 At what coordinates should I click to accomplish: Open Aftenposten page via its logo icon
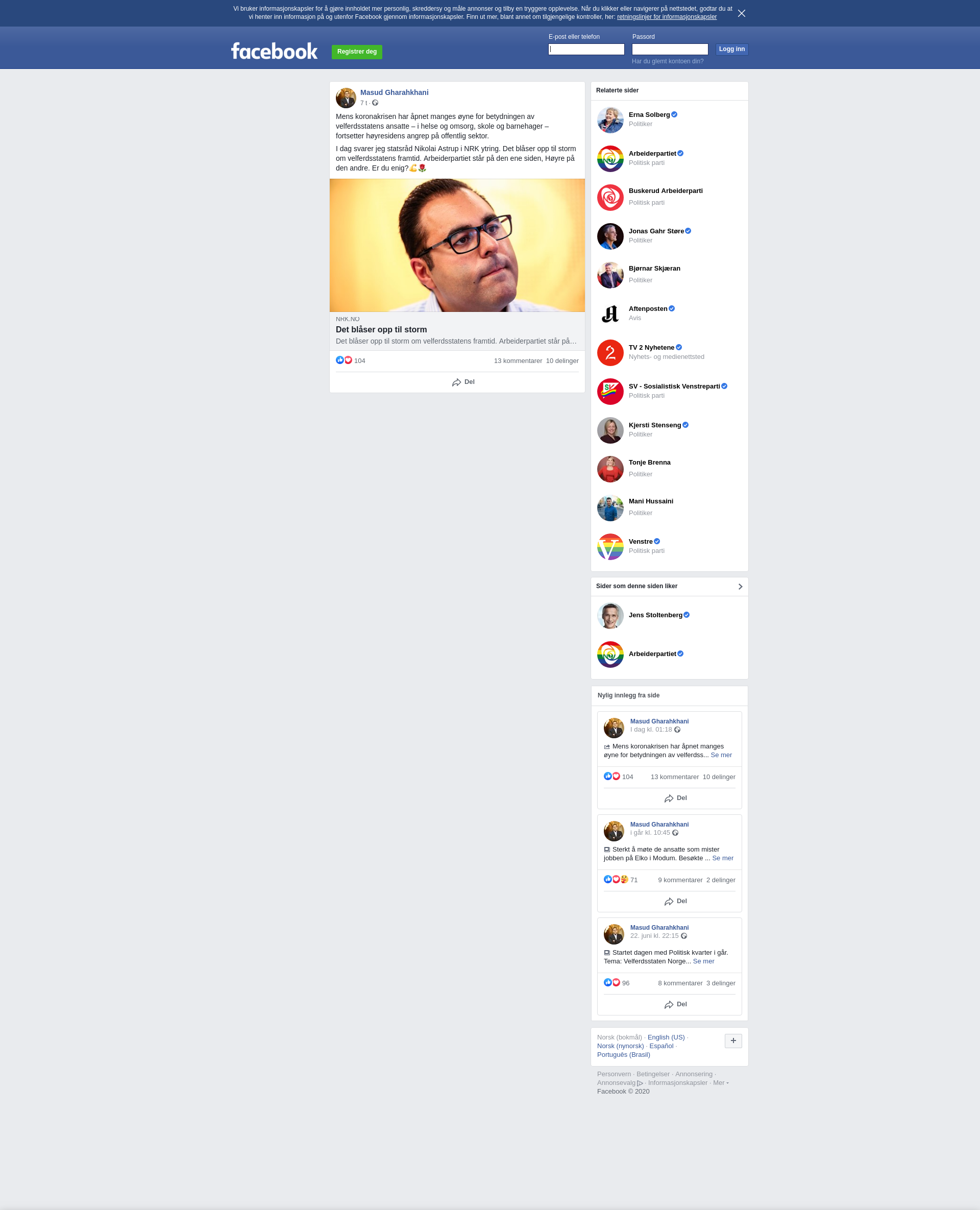tap(610, 313)
